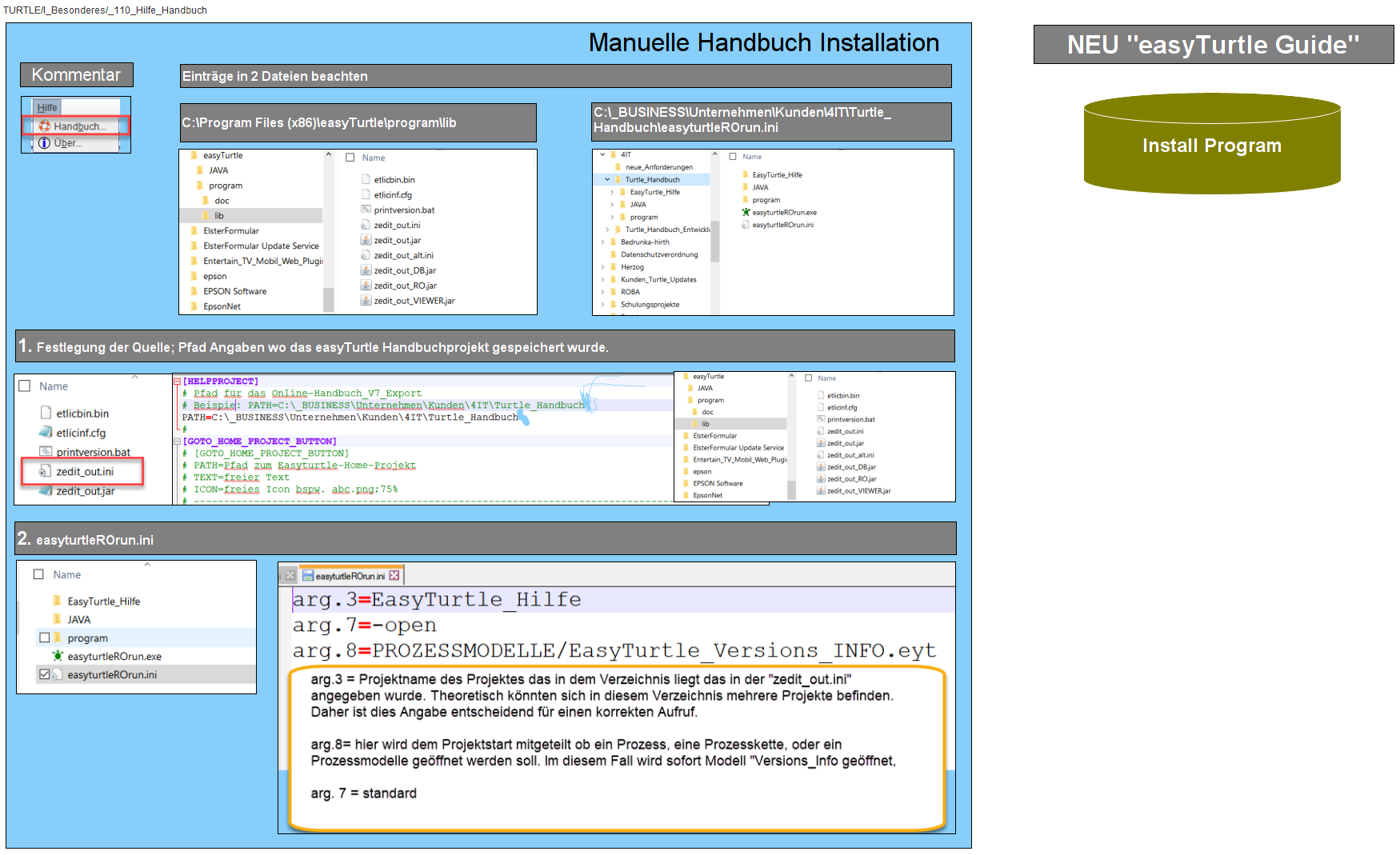Click the Install Program cylinder
Image resolution: width=1400 pixels, height=855 pixels.
tap(1211, 145)
